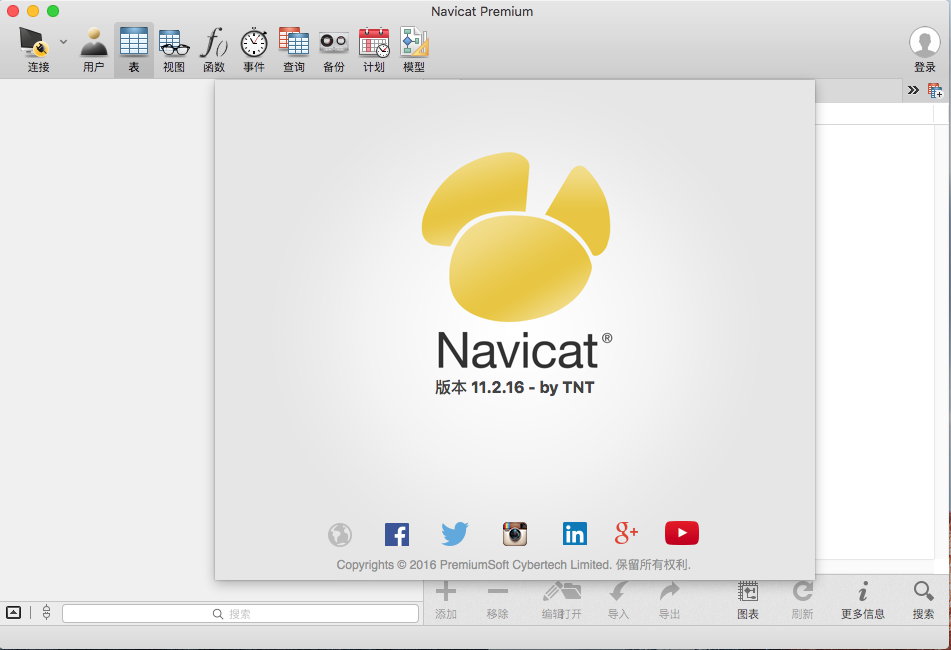Open the YouTube link in About dialog

[x=682, y=533]
